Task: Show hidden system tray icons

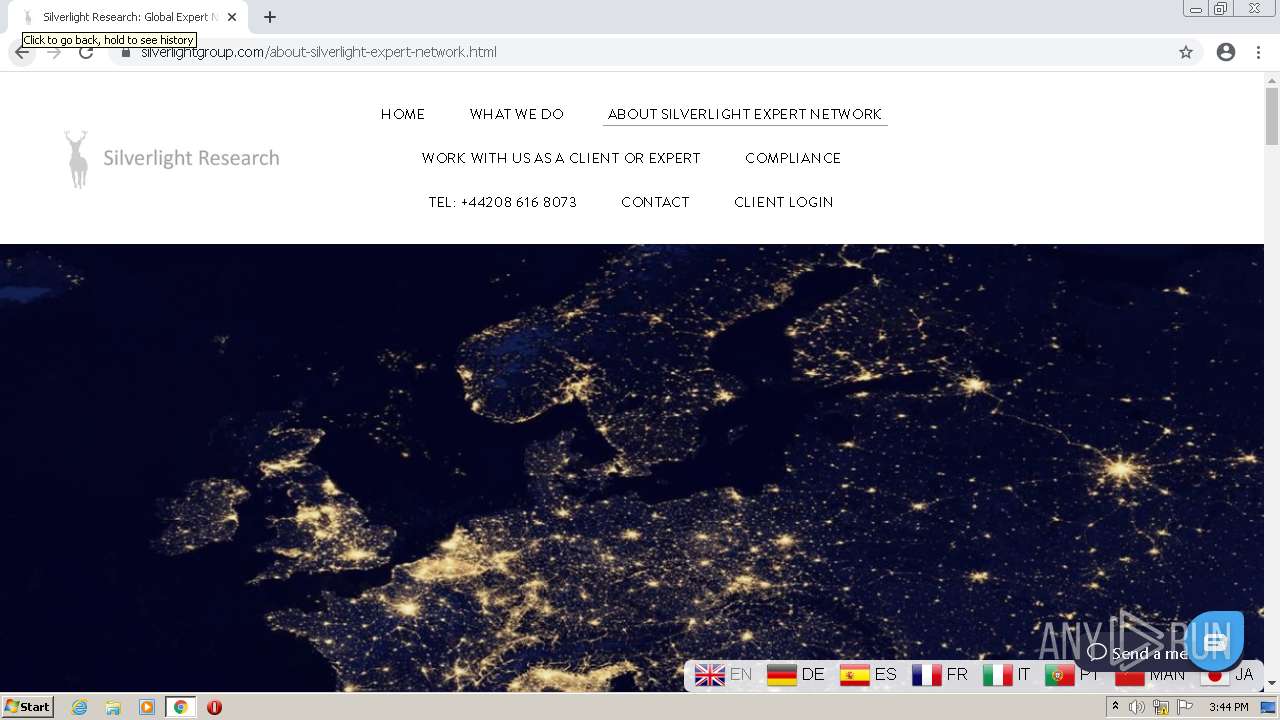Action: [x=1115, y=707]
